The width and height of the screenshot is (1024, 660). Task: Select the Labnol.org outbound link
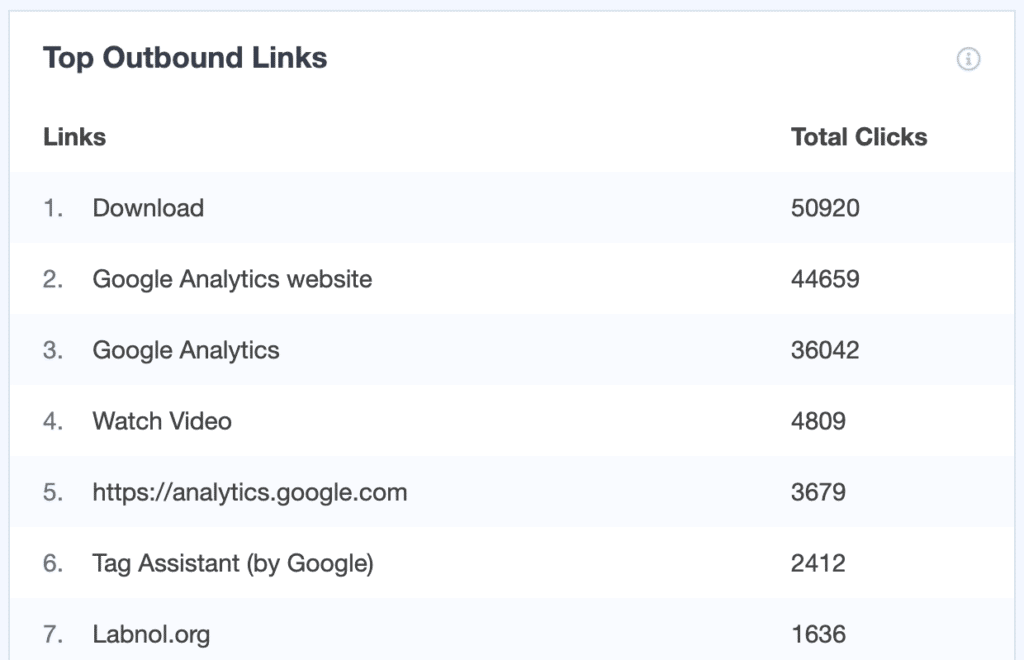click(x=152, y=635)
